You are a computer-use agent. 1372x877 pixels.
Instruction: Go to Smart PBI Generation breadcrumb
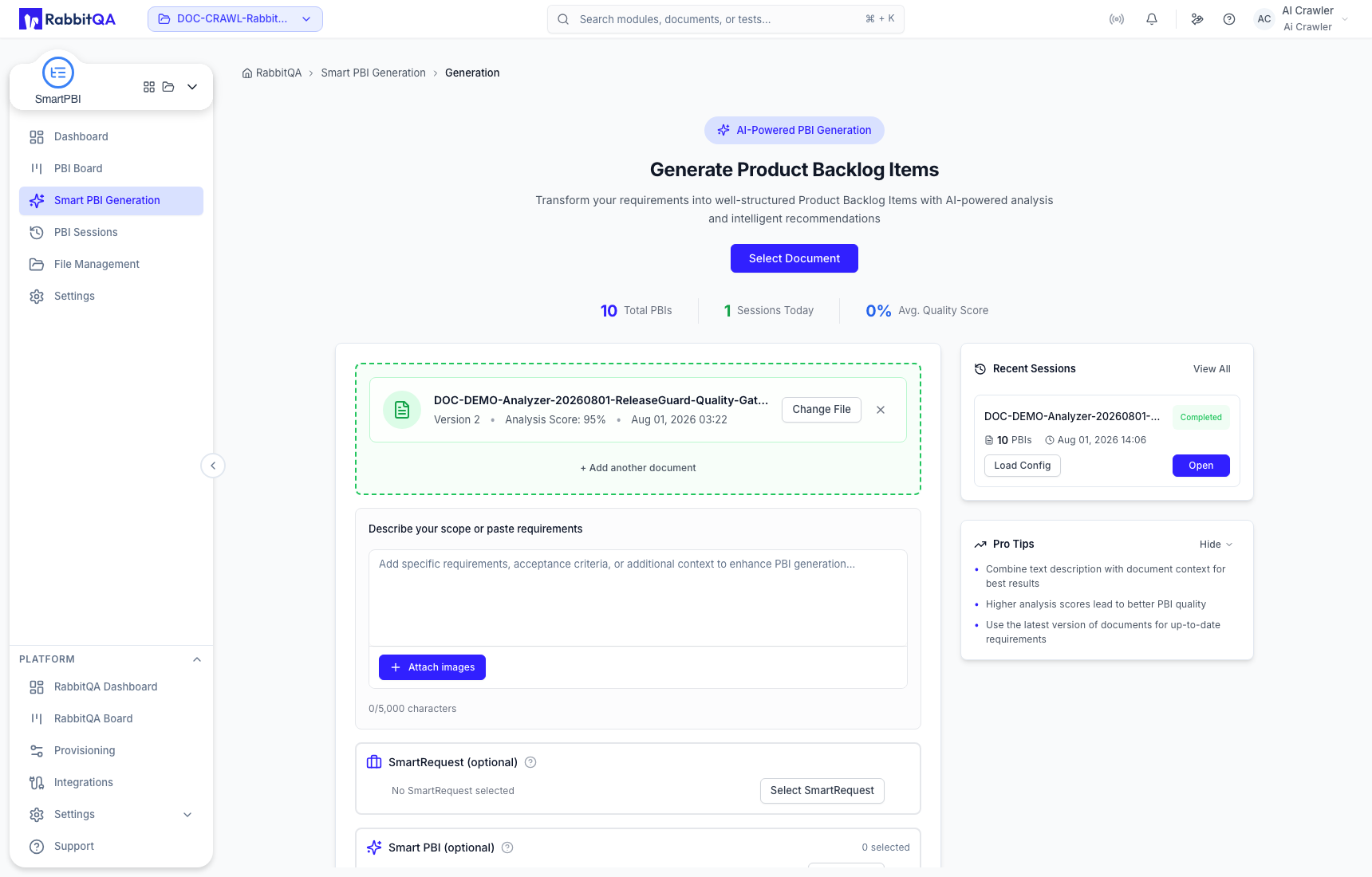(373, 73)
